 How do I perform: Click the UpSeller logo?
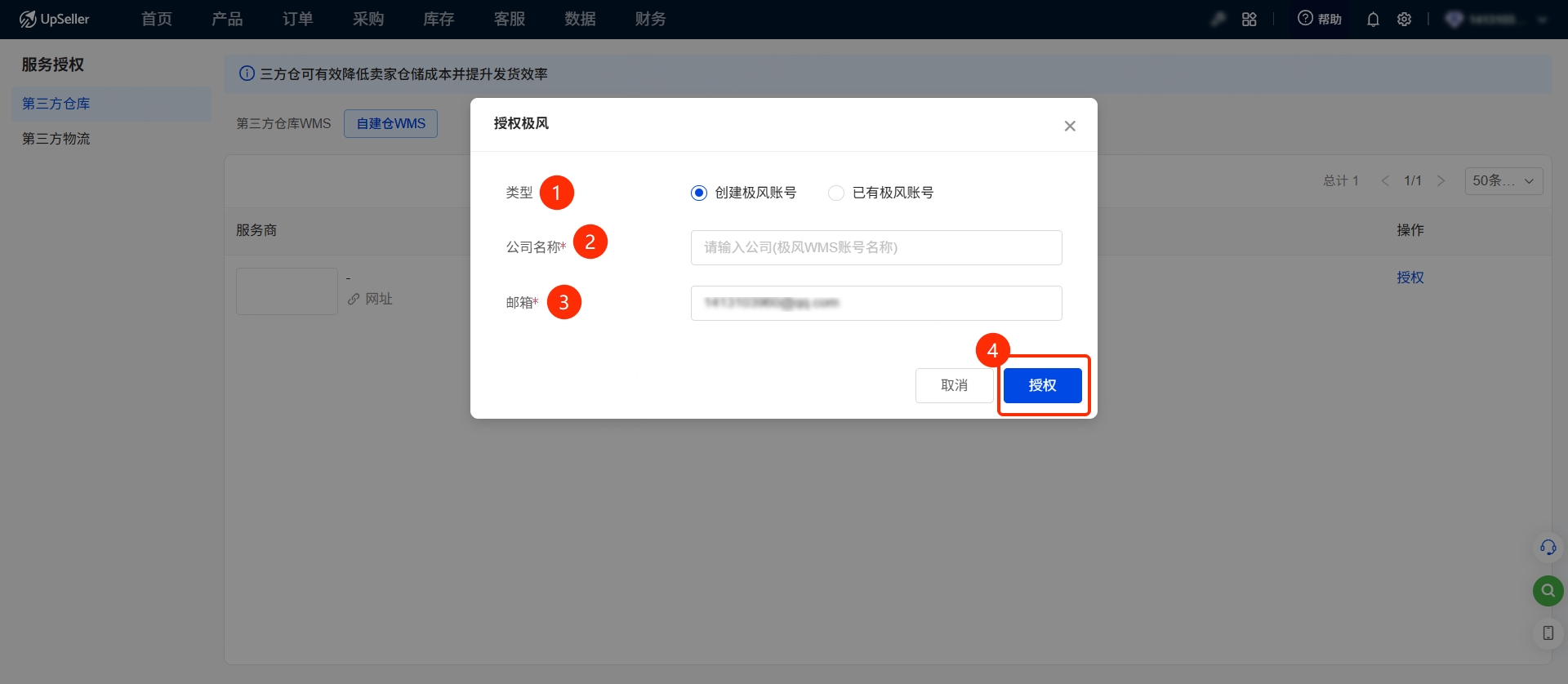[x=54, y=19]
